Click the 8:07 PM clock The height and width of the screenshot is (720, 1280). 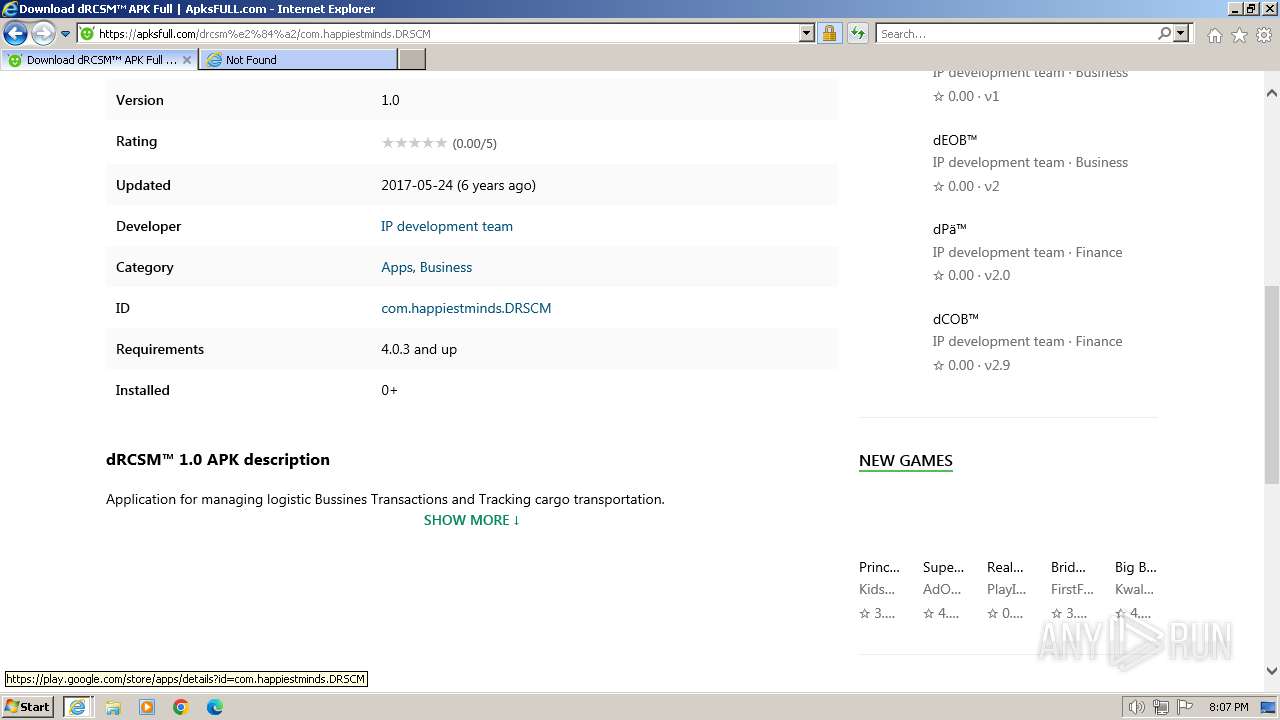(x=1228, y=707)
